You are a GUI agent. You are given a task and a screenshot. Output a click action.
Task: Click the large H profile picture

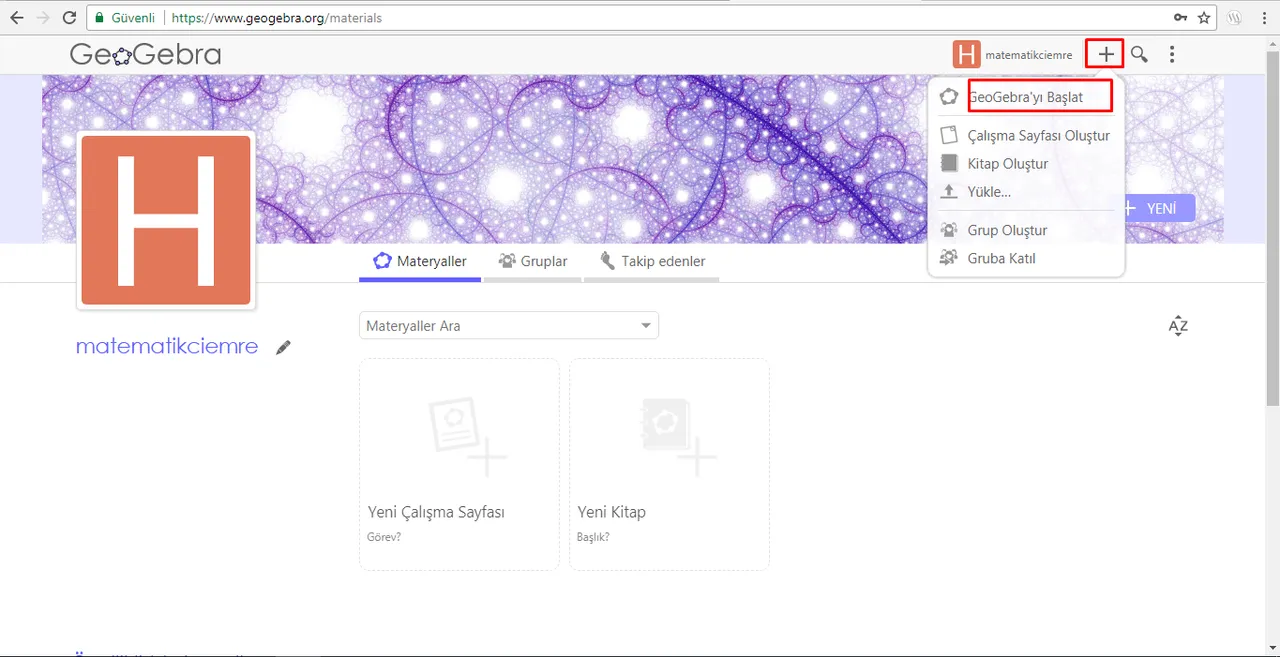coord(166,220)
